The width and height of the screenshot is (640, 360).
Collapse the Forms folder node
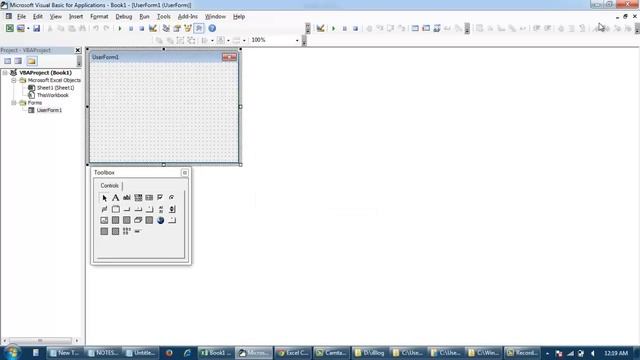[13, 103]
